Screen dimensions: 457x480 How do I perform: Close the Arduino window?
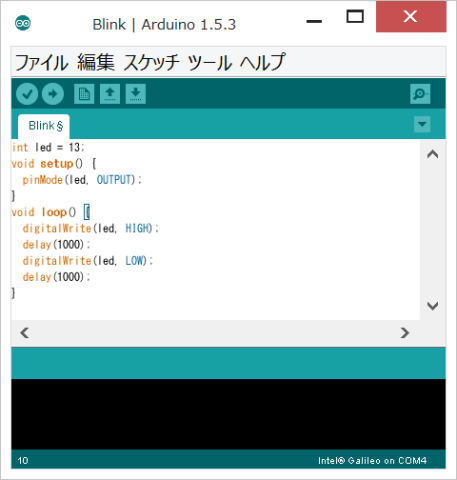(411, 16)
